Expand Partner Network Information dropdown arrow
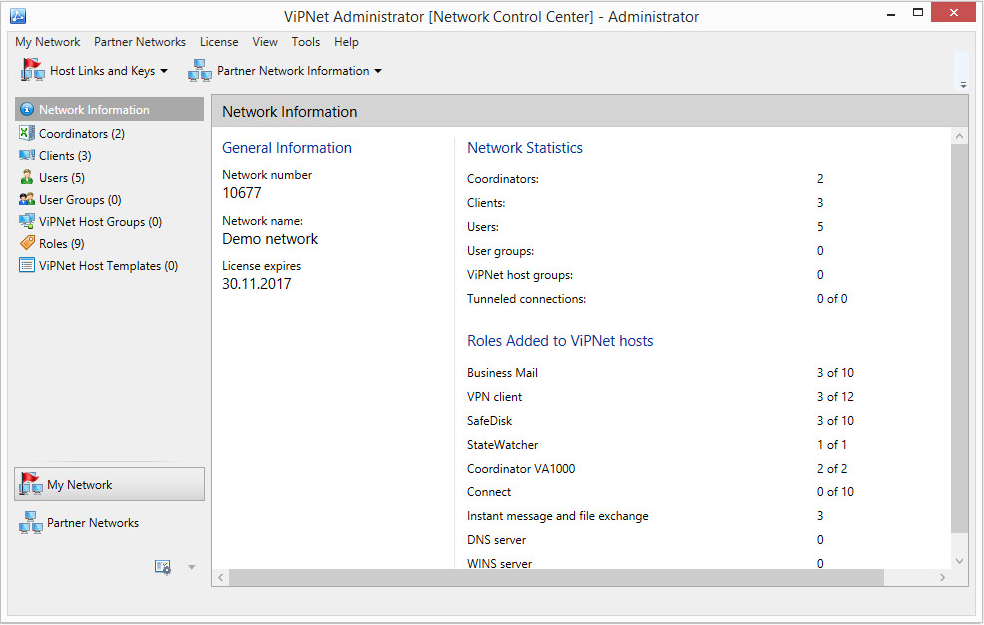984x625 pixels. [x=378, y=71]
